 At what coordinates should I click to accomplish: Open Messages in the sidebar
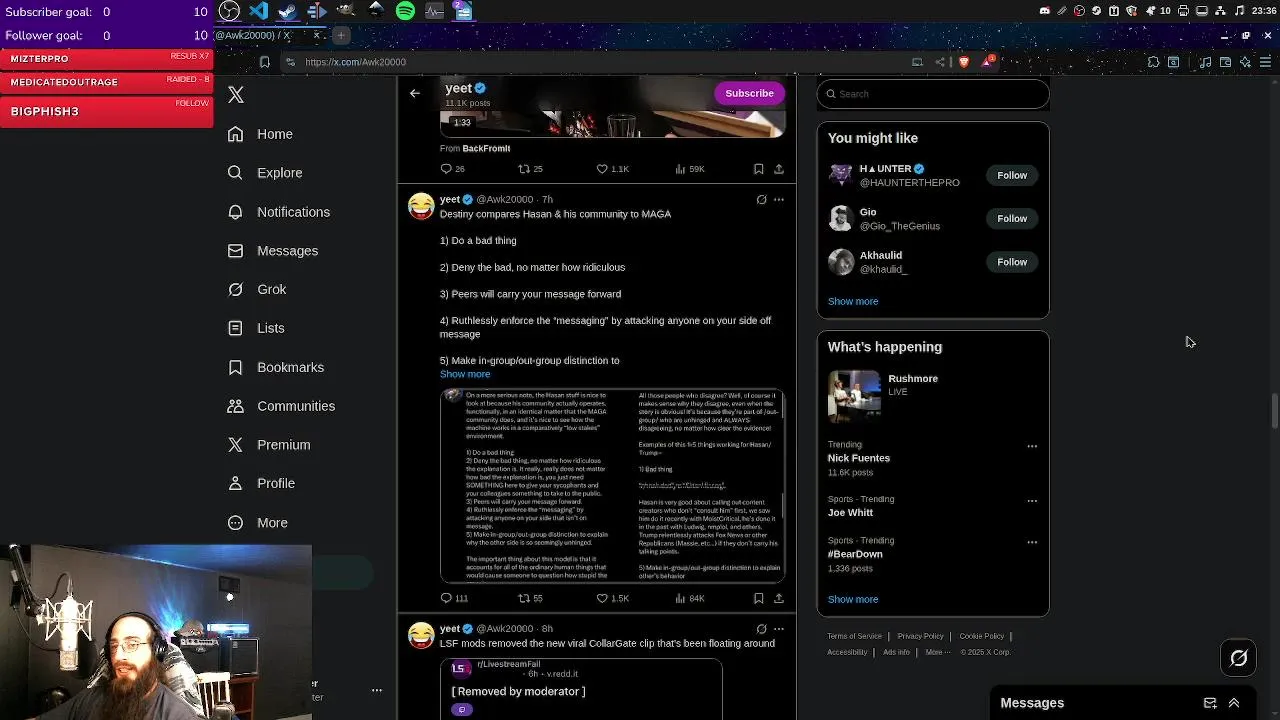click(x=273, y=251)
